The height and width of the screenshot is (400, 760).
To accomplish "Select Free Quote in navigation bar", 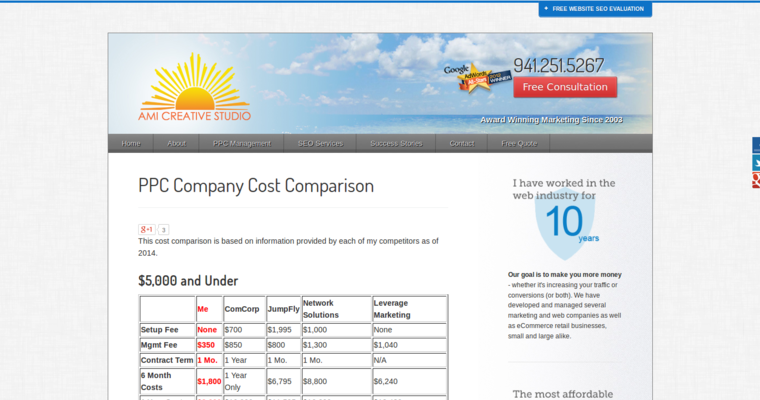I will (x=519, y=143).
